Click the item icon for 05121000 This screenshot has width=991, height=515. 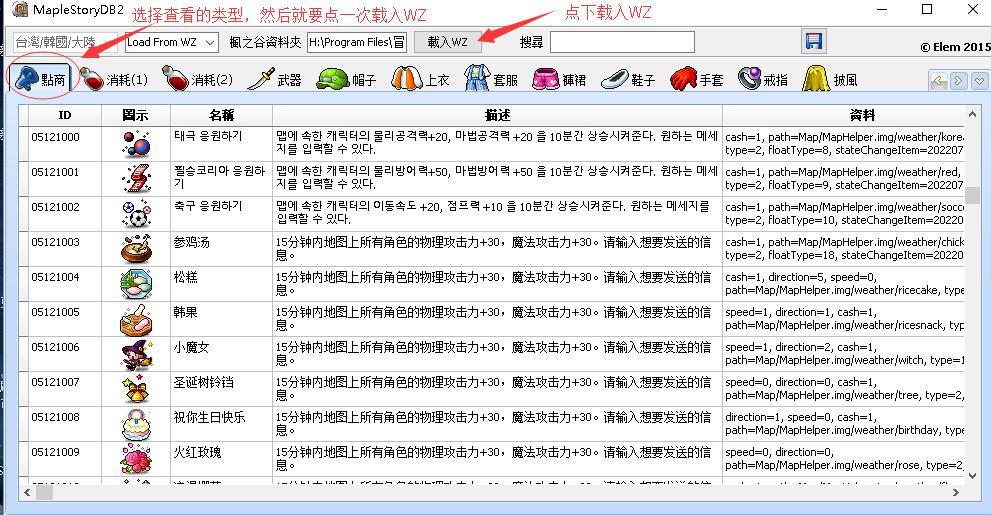click(136, 143)
